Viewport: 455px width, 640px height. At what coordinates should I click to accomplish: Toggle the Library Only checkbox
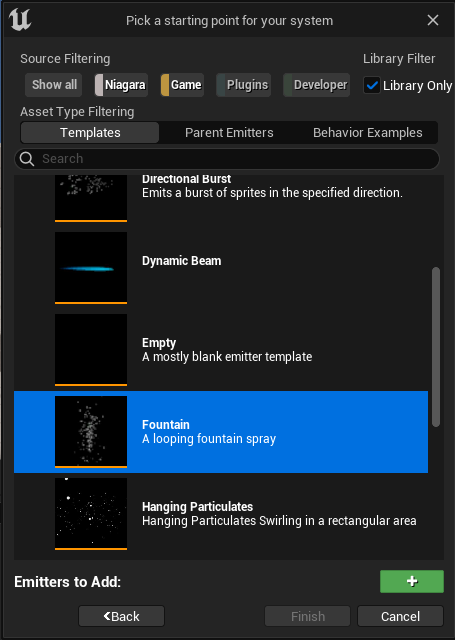372,85
